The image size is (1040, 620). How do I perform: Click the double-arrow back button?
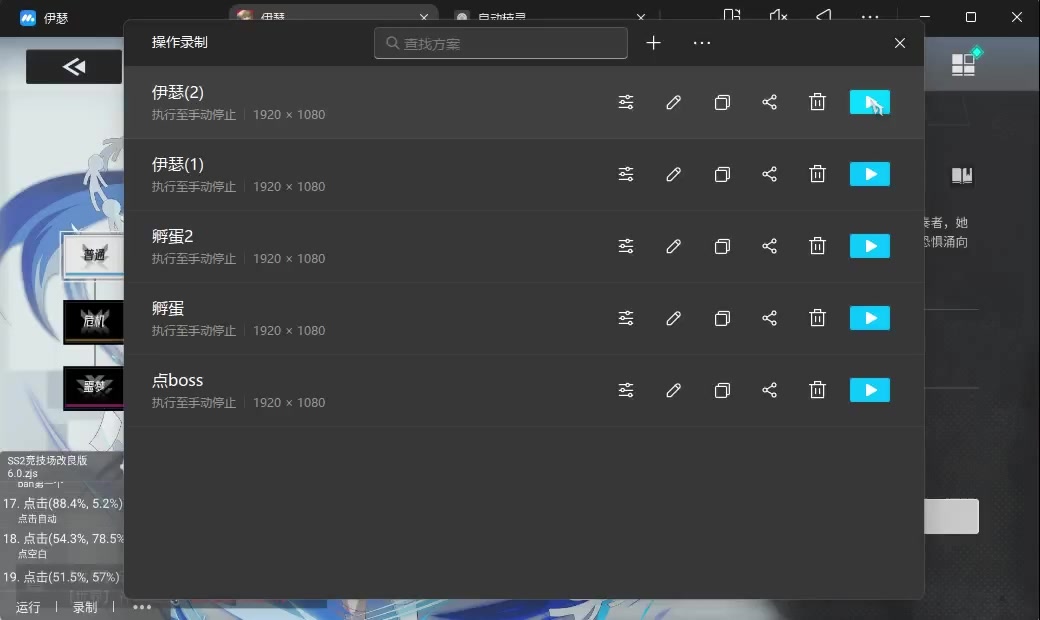74,67
